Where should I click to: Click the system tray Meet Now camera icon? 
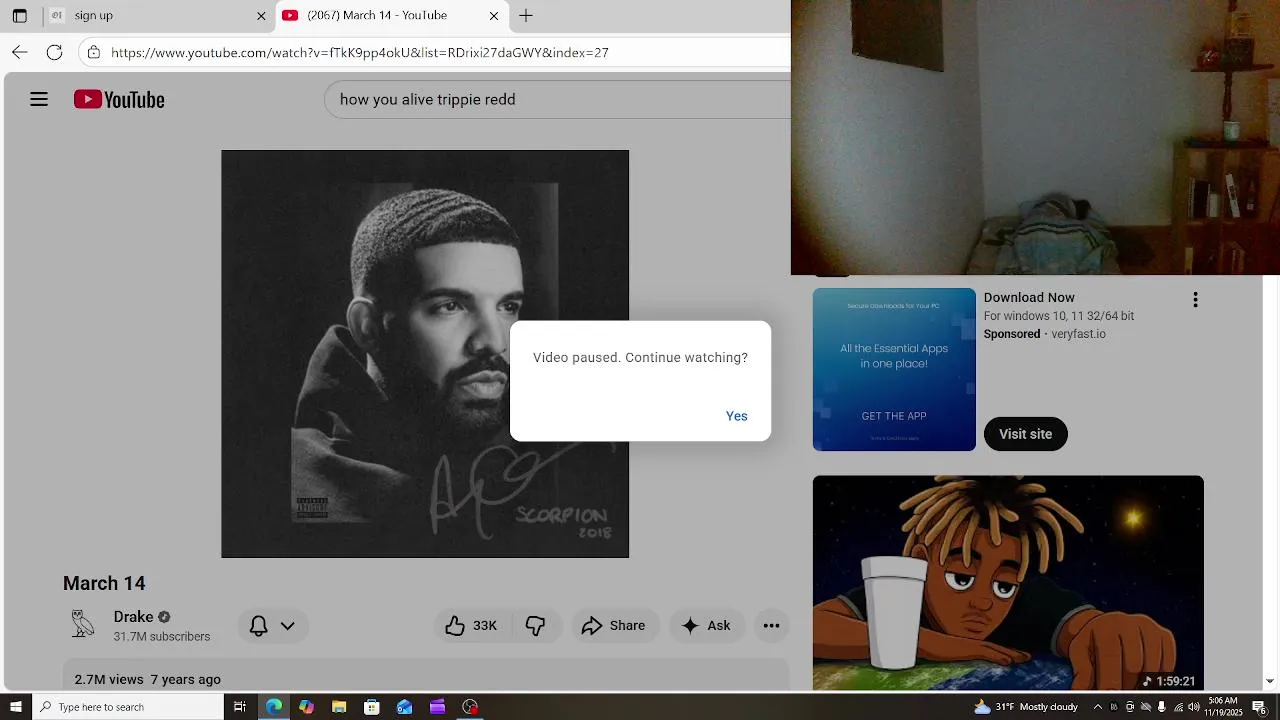point(1130,707)
